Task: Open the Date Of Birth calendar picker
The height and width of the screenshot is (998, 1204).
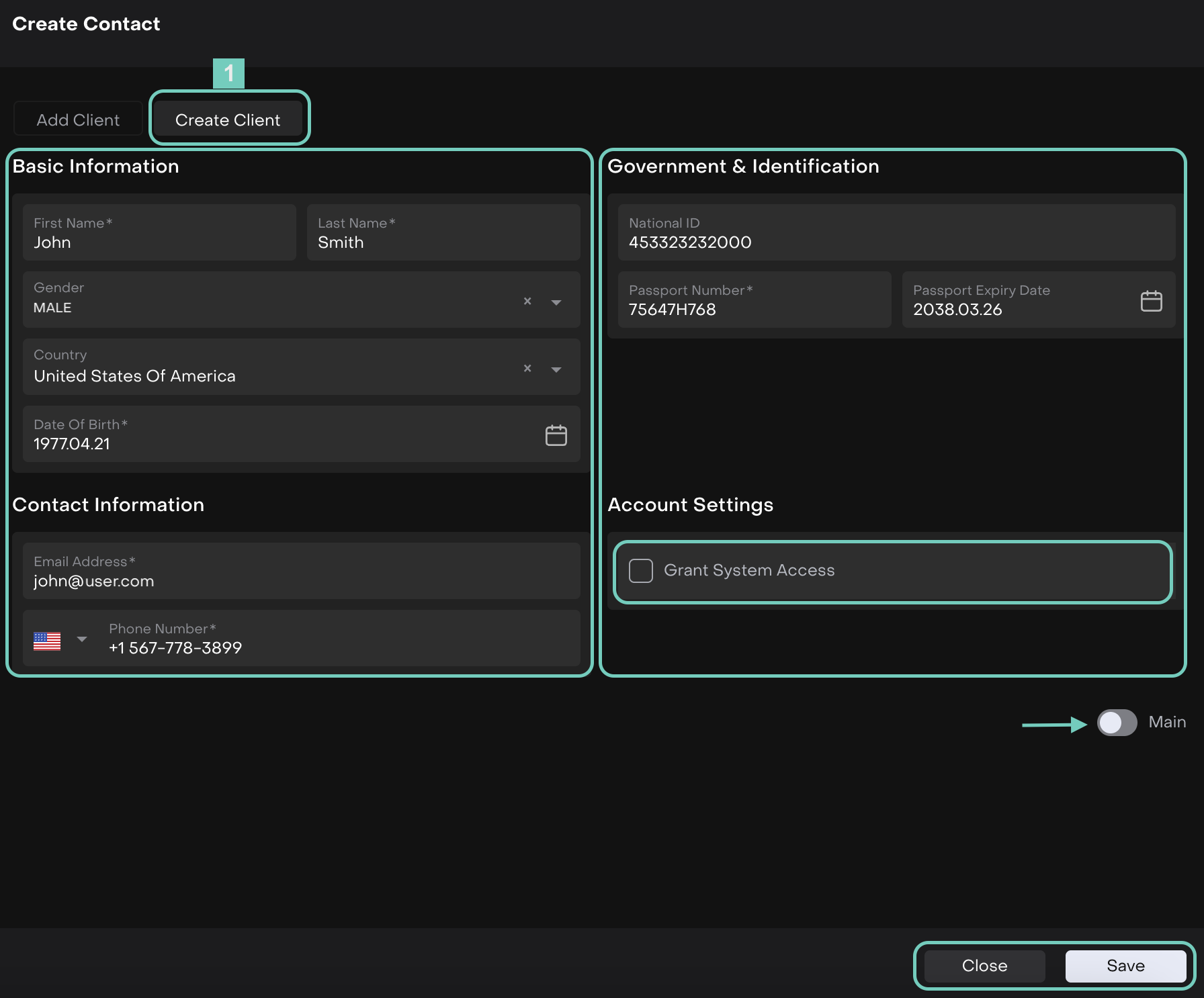Action: (x=556, y=435)
